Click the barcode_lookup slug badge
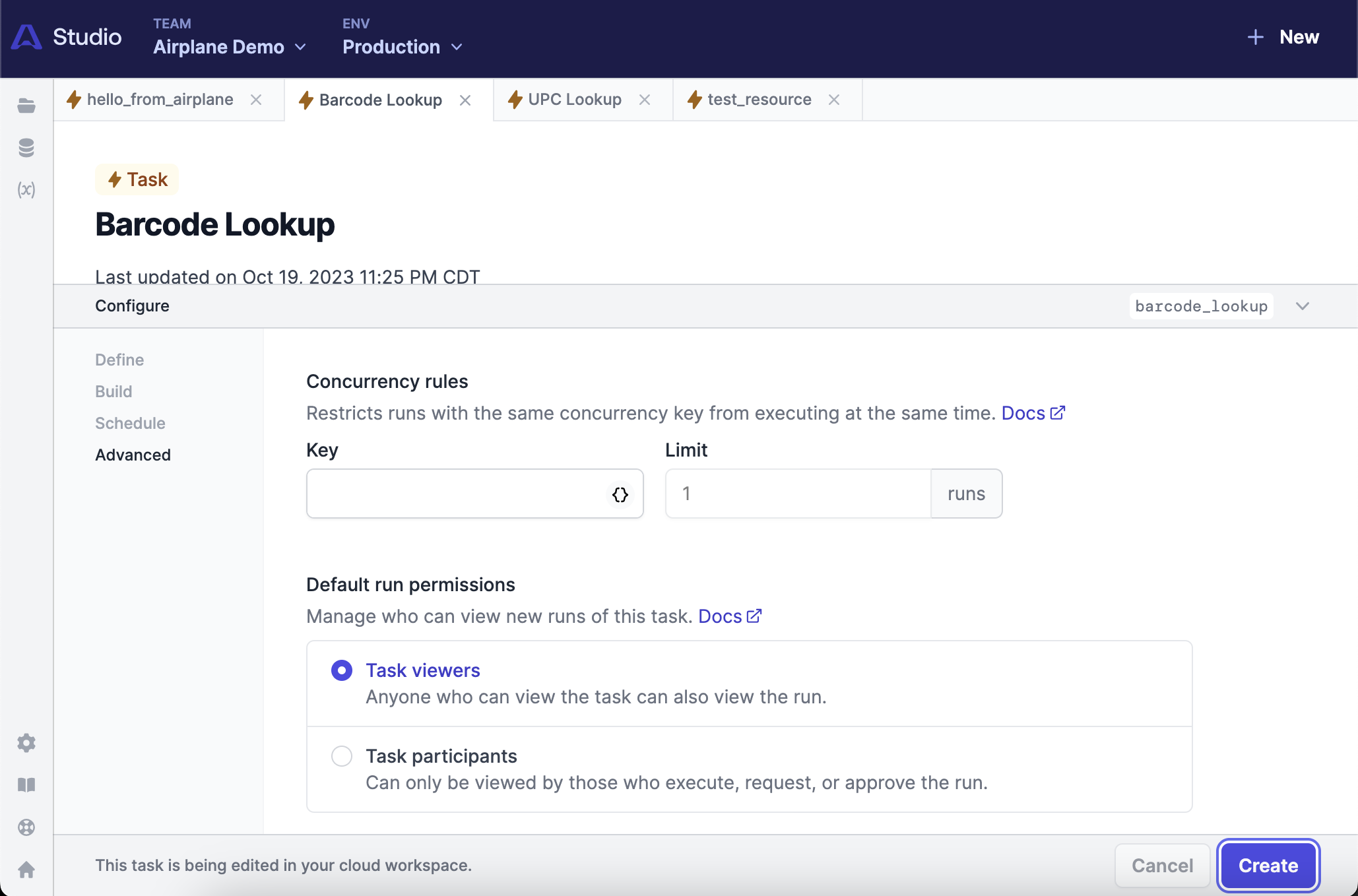Viewport: 1358px width, 896px height. pyautogui.click(x=1201, y=306)
